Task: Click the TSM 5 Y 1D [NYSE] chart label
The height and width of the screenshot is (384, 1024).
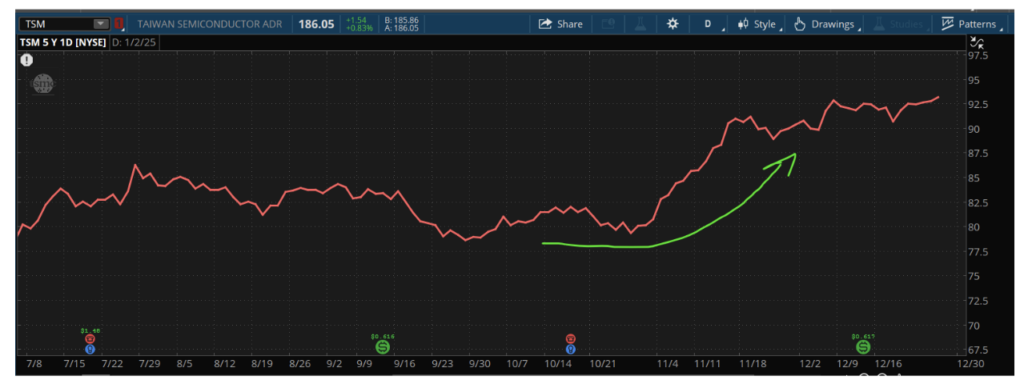Action: tap(62, 42)
